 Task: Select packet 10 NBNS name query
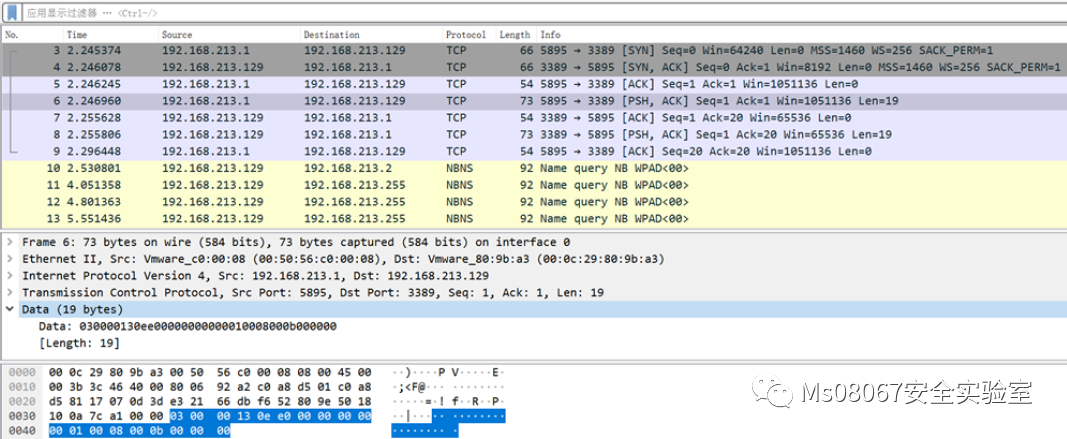click(534, 168)
